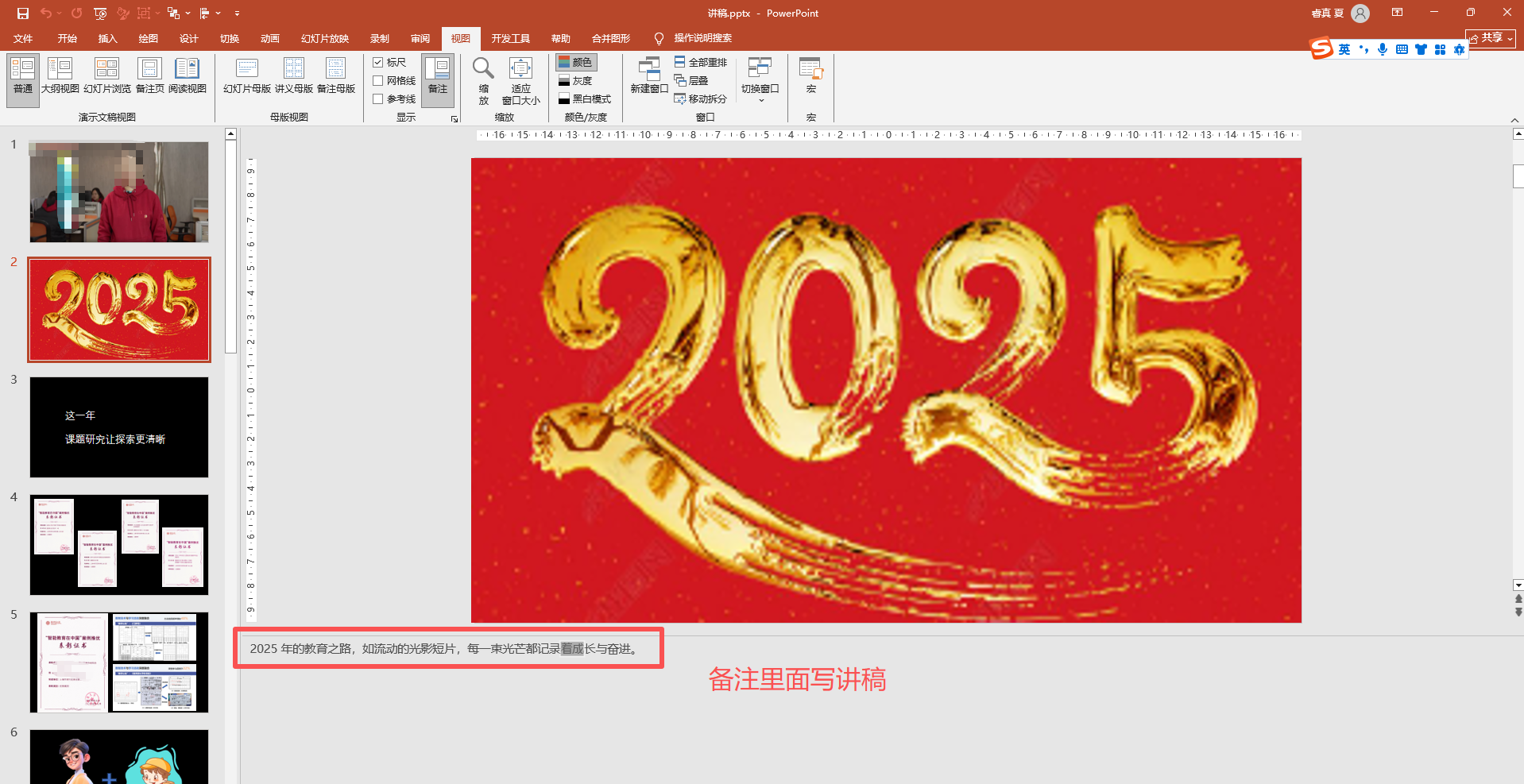
Task: Click the thumbnail pane scroll-up arrow
Action: 230,133
